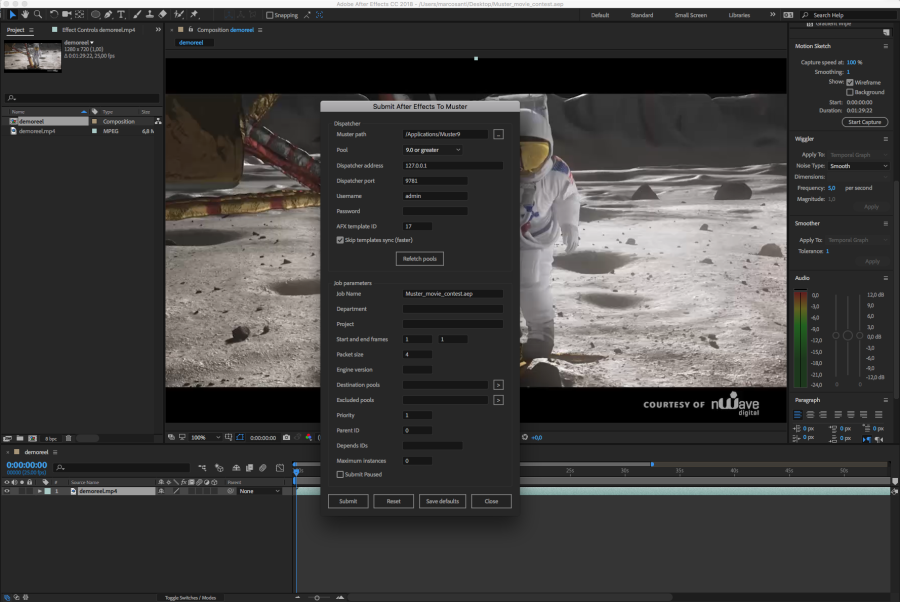Take a snapshot with the camera icon

pyautogui.click(x=286, y=437)
